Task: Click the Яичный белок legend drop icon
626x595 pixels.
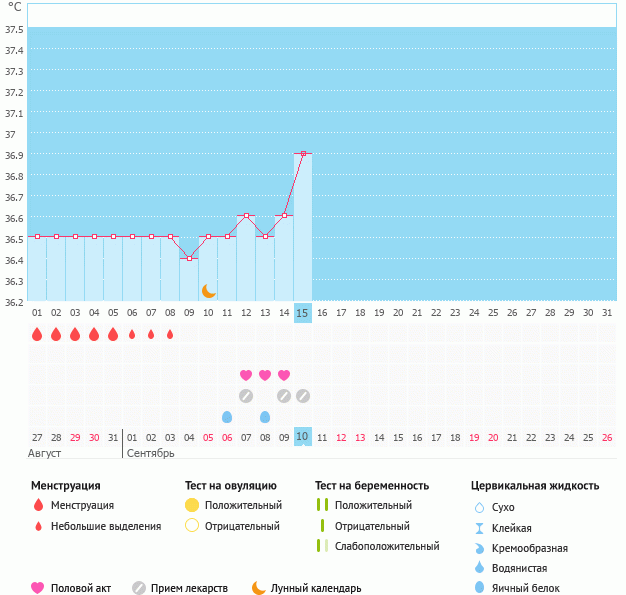Action: 480,588
